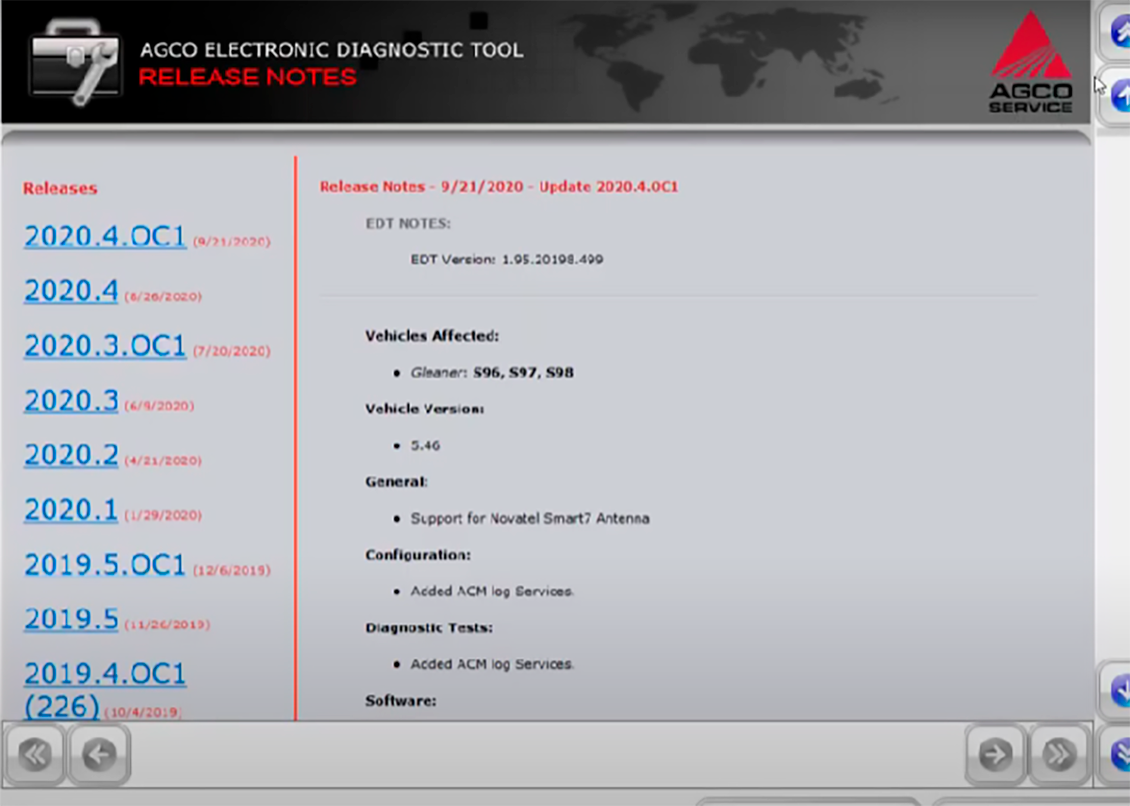The image size is (1130, 806).
Task: Click the Release Notes 9/21/2020 heading
Action: (498, 186)
